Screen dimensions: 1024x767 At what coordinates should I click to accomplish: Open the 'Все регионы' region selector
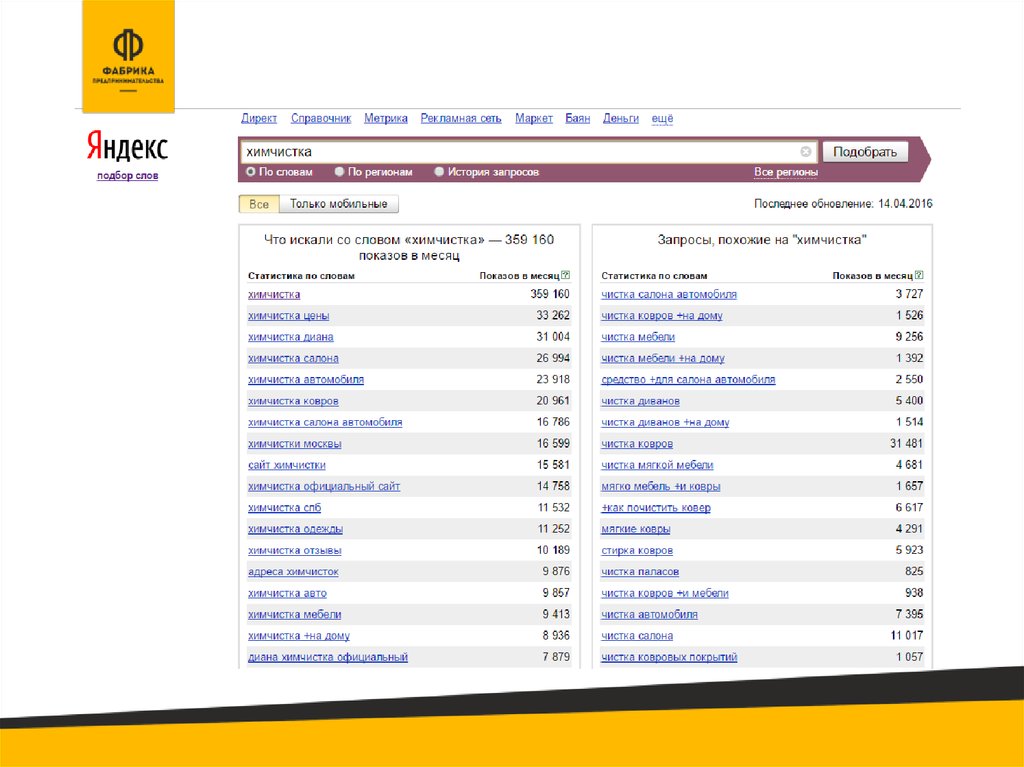785,172
